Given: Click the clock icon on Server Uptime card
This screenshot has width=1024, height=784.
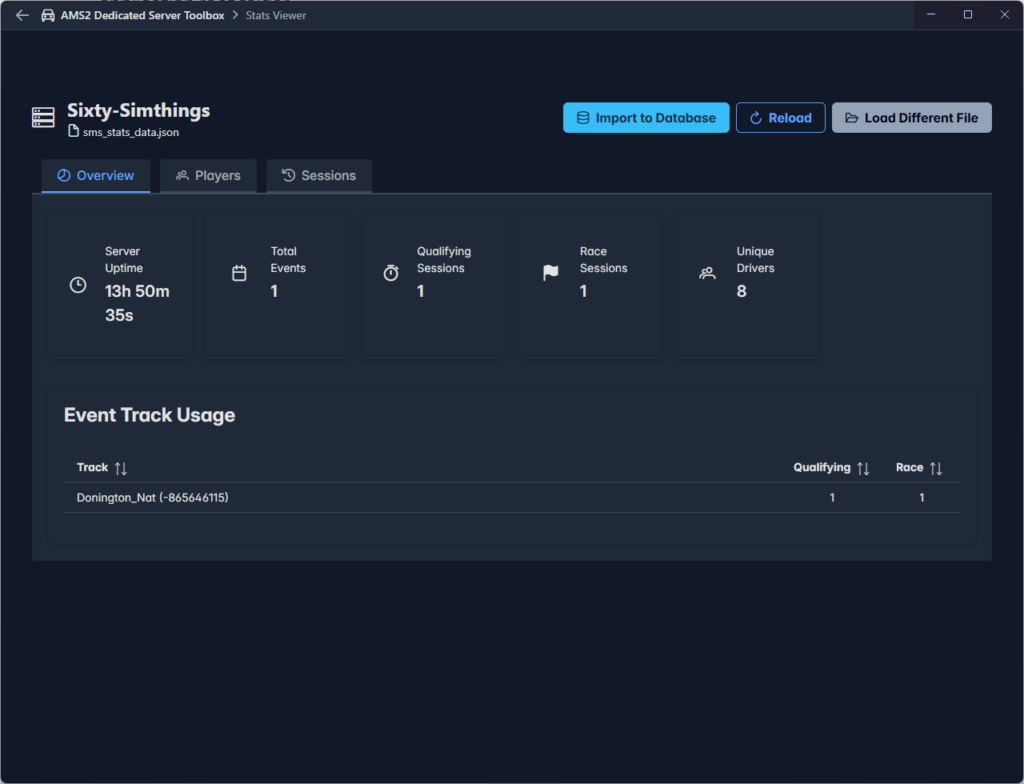Looking at the screenshot, I should click(78, 285).
